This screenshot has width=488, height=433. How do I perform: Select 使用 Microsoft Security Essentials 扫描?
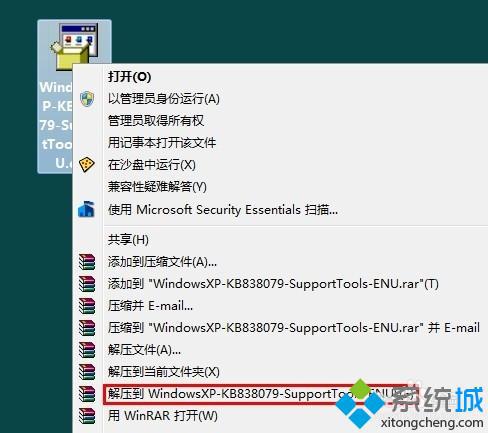[x=223, y=210]
